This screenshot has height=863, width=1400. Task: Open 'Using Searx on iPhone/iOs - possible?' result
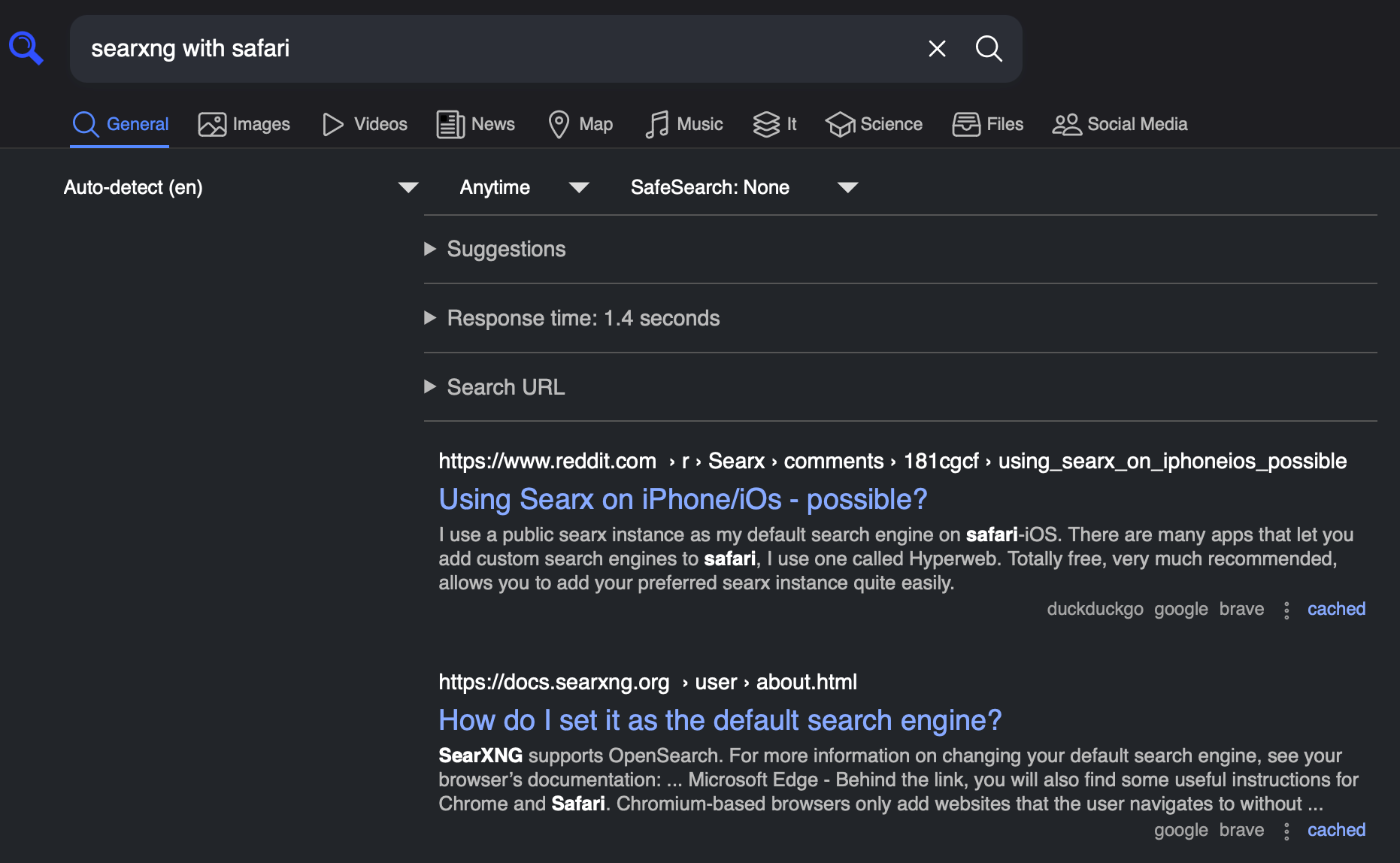(x=683, y=499)
